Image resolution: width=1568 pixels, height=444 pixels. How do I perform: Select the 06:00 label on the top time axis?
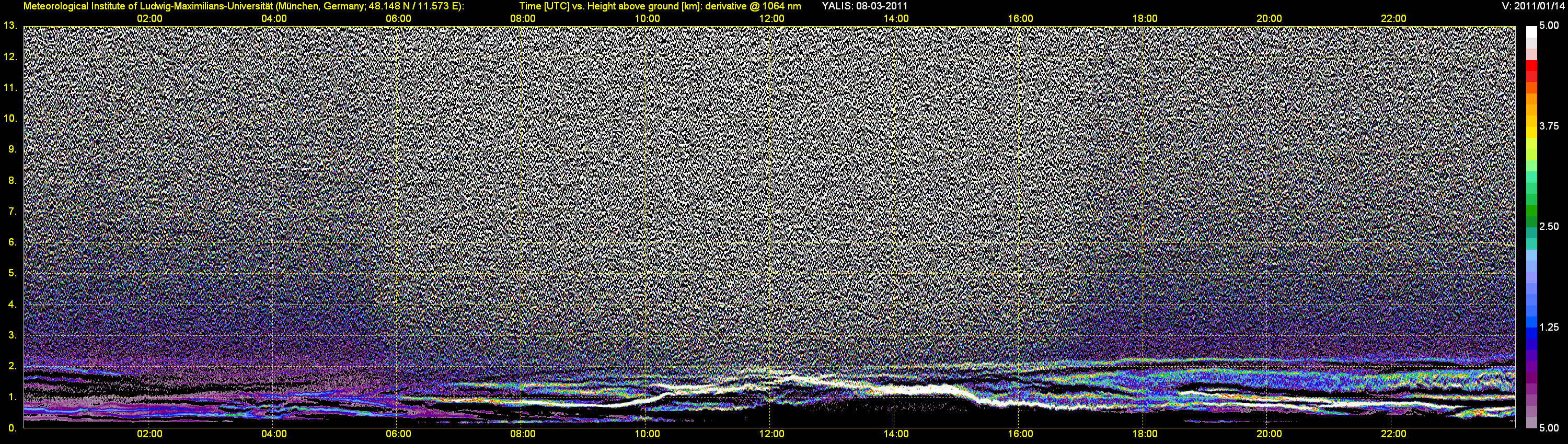click(x=398, y=19)
